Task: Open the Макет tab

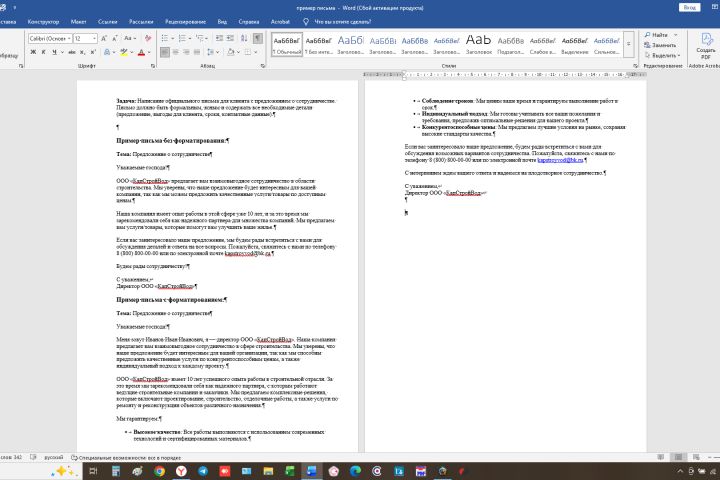Action: pyautogui.click(x=79, y=22)
